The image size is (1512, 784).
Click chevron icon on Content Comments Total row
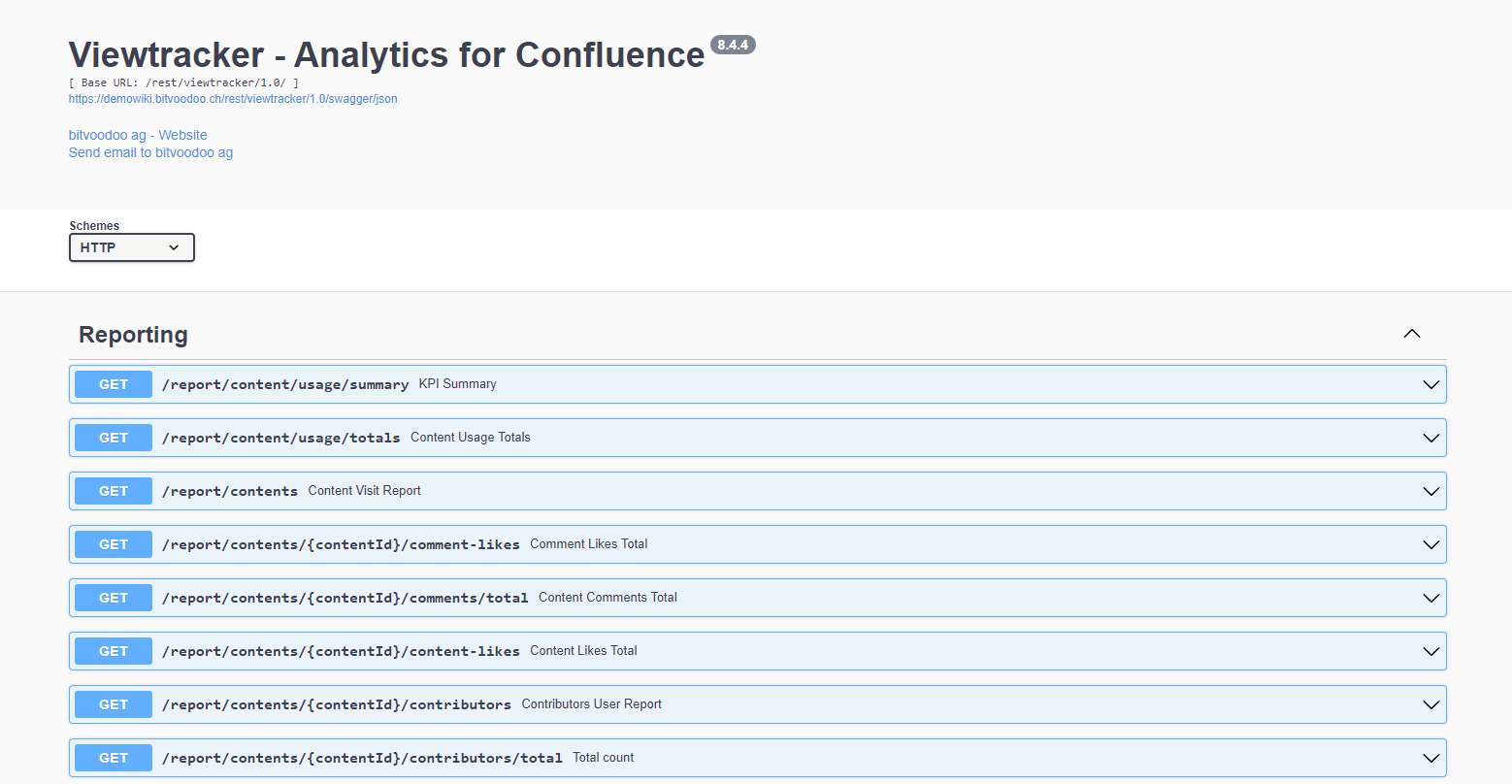[x=1430, y=598]
